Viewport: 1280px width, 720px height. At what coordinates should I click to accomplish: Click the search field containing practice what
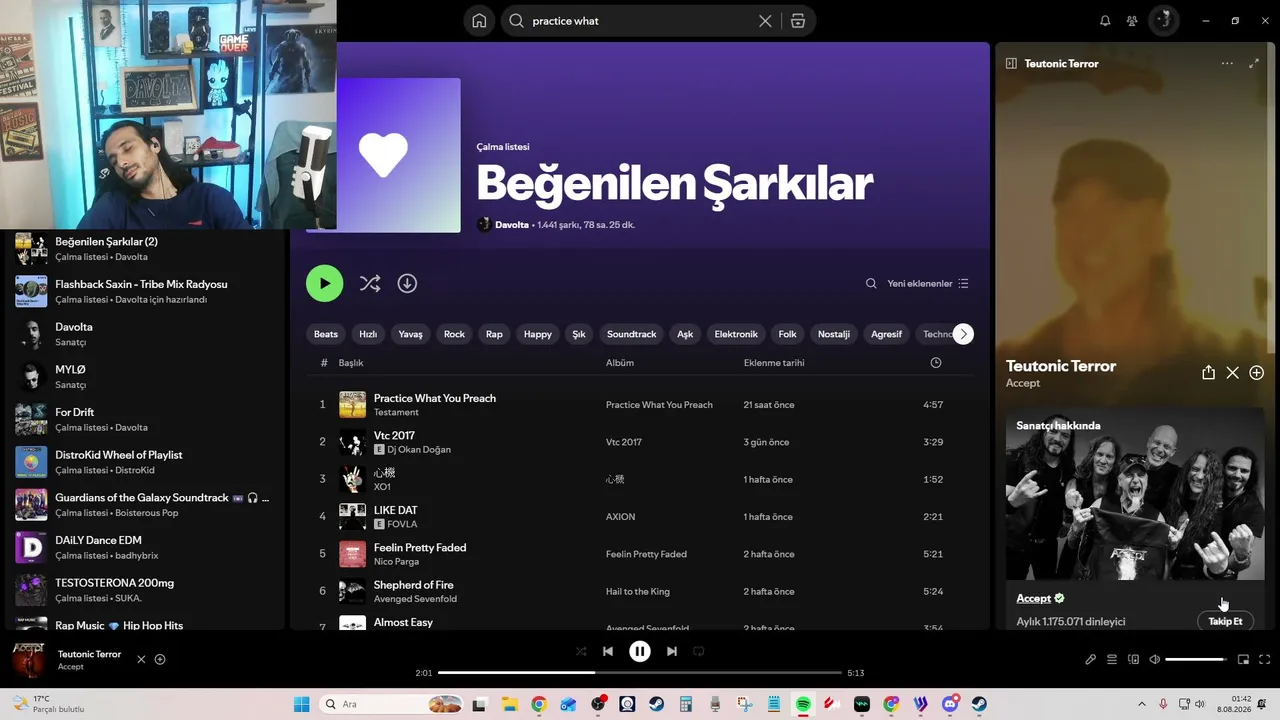pyautogui.click(x=640, y=21)
